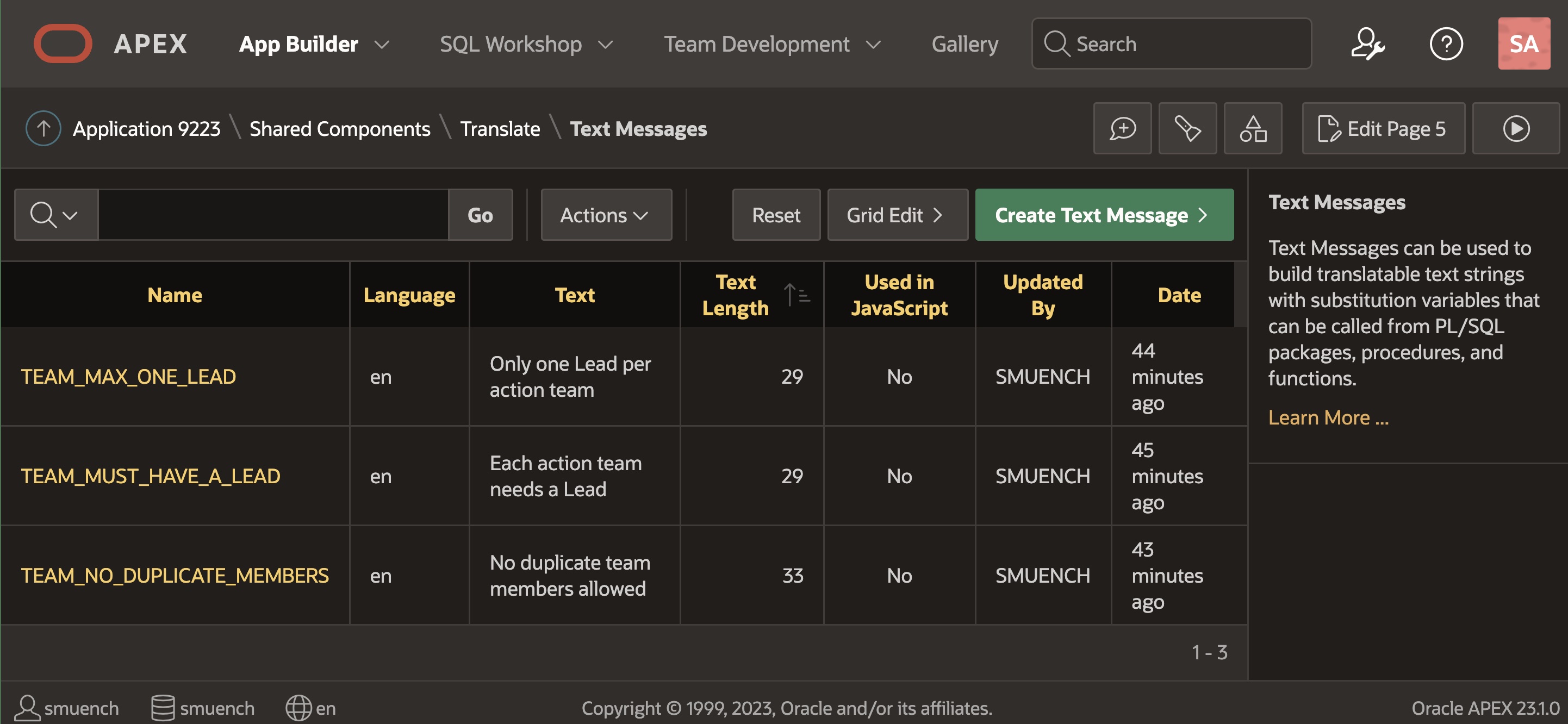The width and height of the screenshot is (1568, 724).
Task: Open the Help question mark icon
Action: tap(1446, 44)
